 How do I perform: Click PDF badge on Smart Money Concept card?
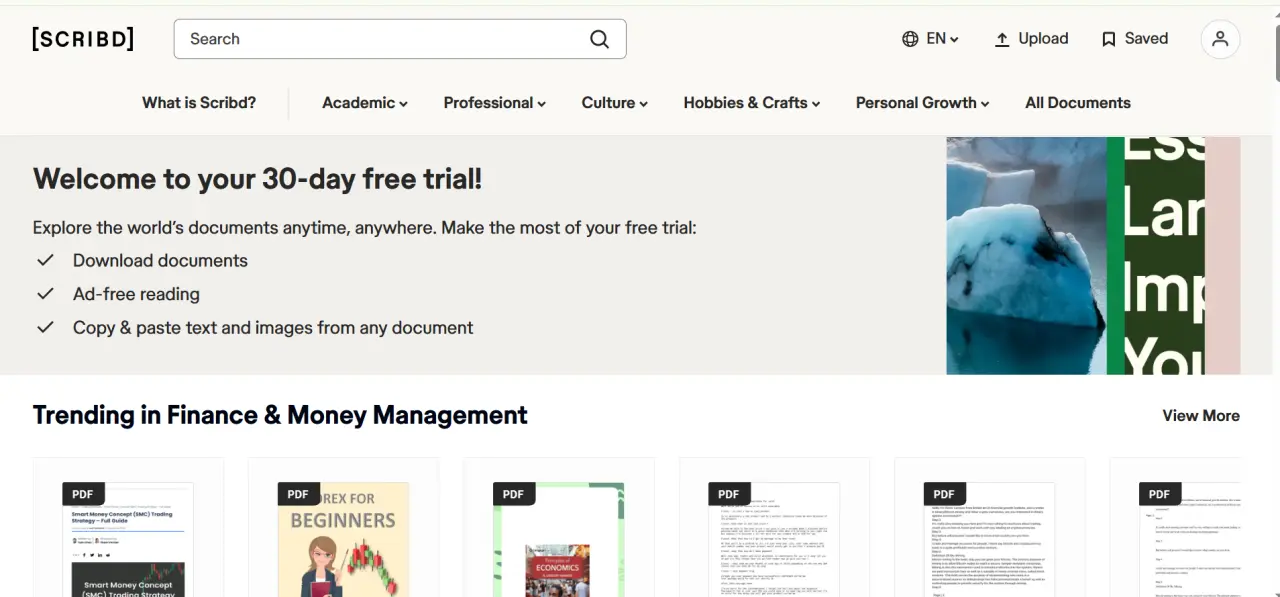(x=83, y=494)
